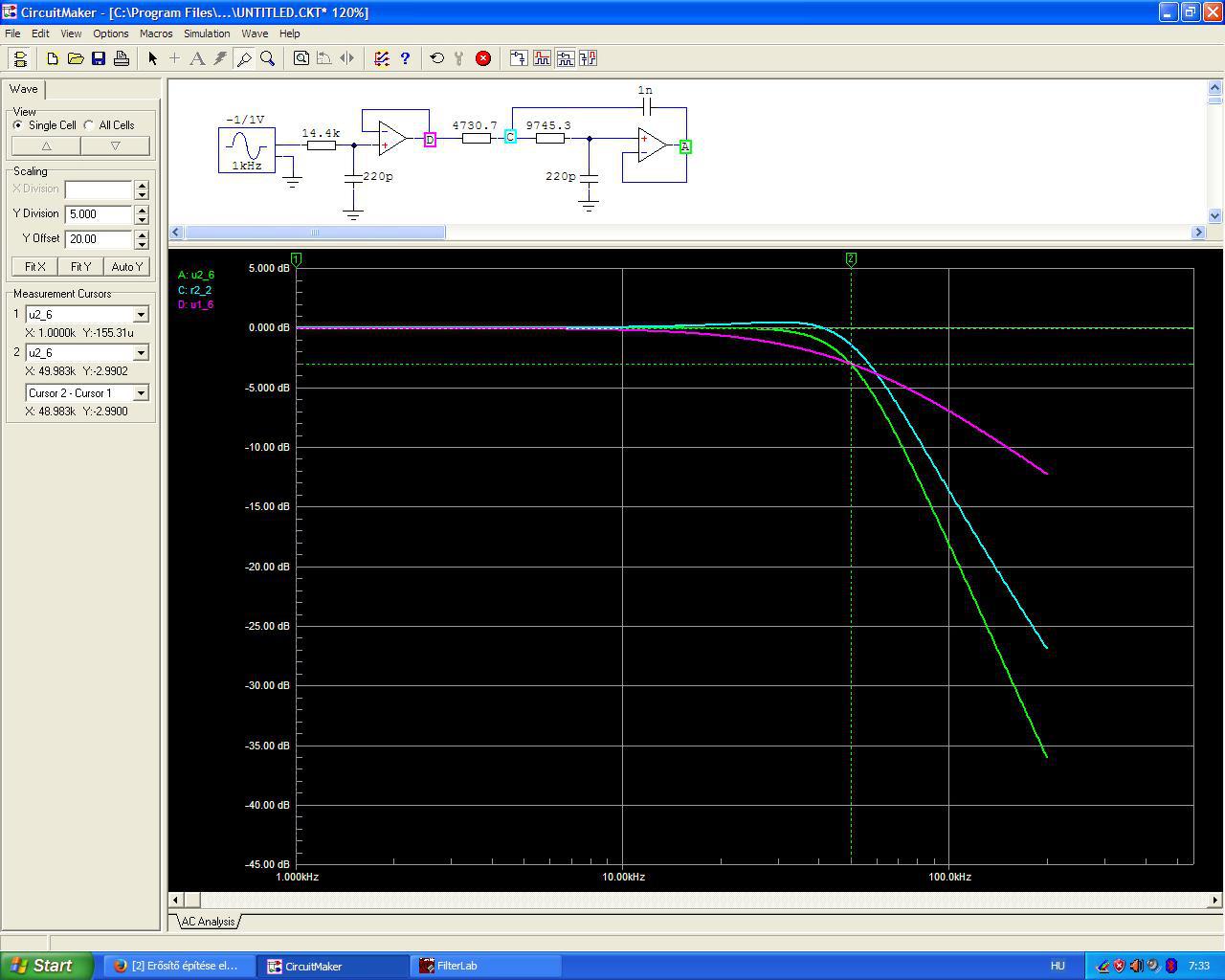This screenshot has width=1225, height=980.
Task: Click the Y Offset input field
Action: 100,239
